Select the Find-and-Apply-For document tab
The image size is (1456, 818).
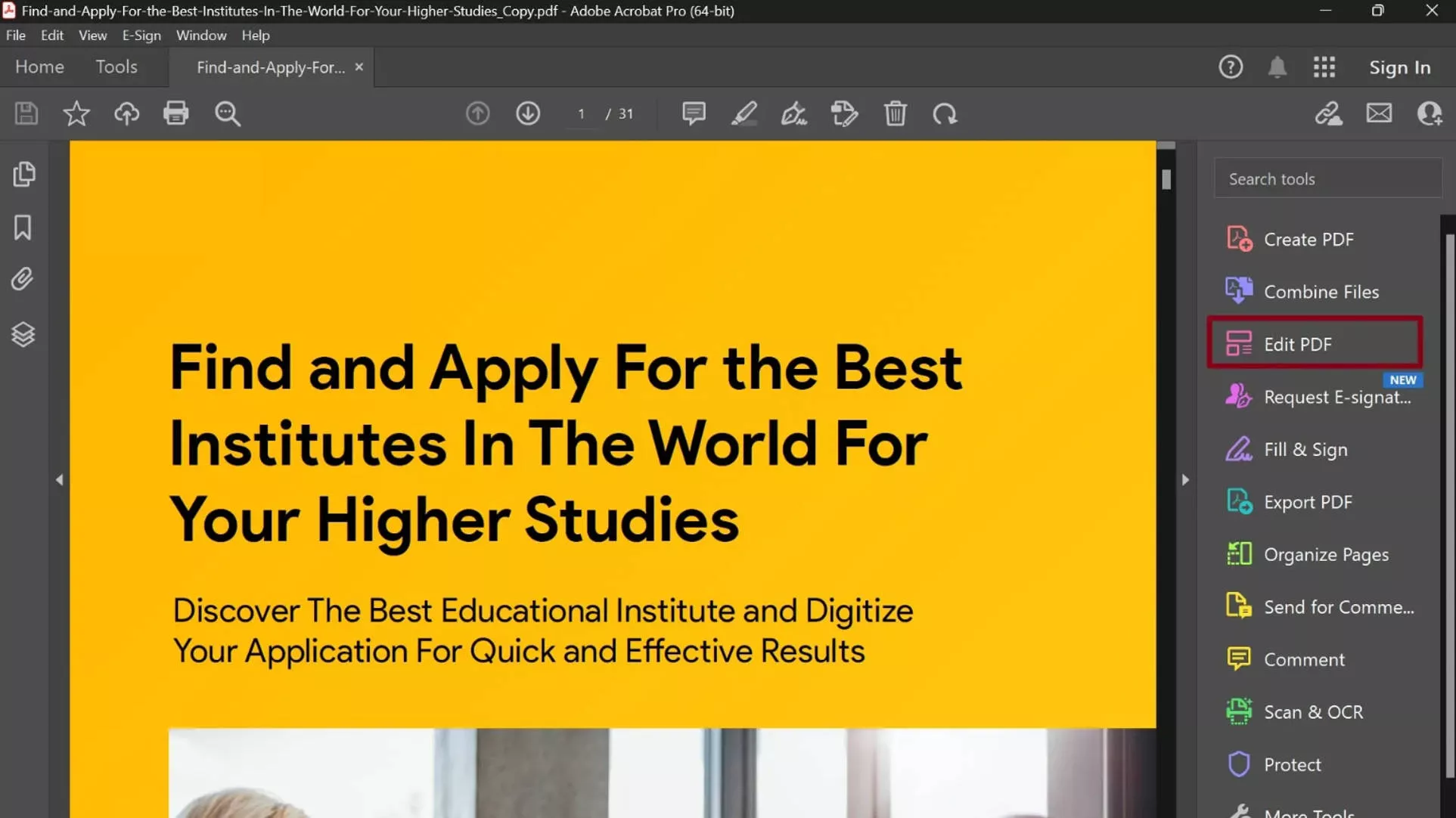tap(271, 67)
